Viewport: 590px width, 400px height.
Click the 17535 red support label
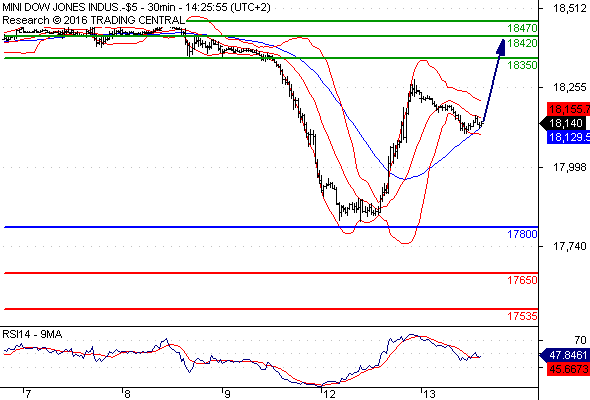(x=522, y=316)
